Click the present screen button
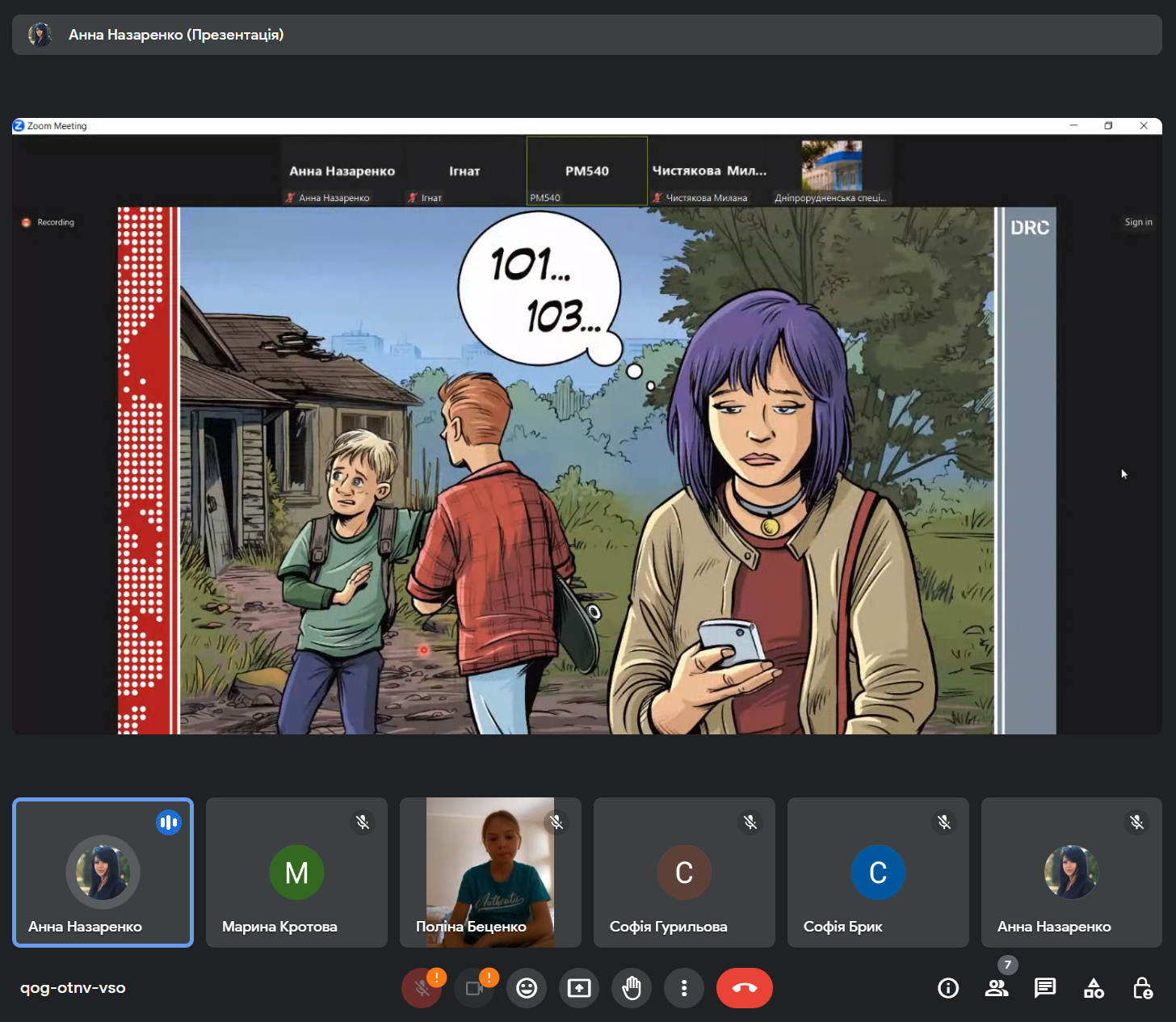Screen dimensions: 1176x1022 click(579, 988)
